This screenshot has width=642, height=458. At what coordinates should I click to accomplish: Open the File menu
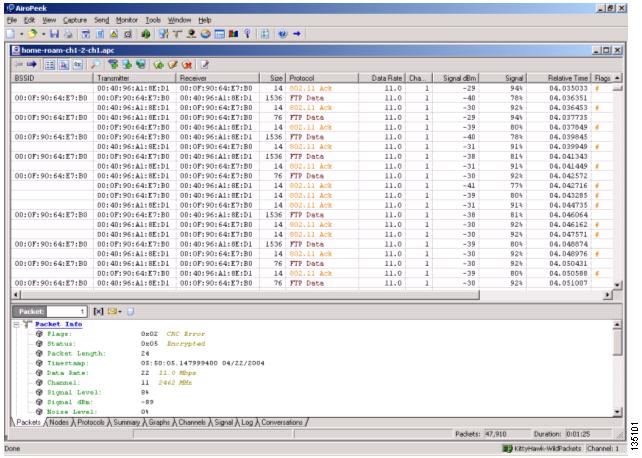click(12, 20)
